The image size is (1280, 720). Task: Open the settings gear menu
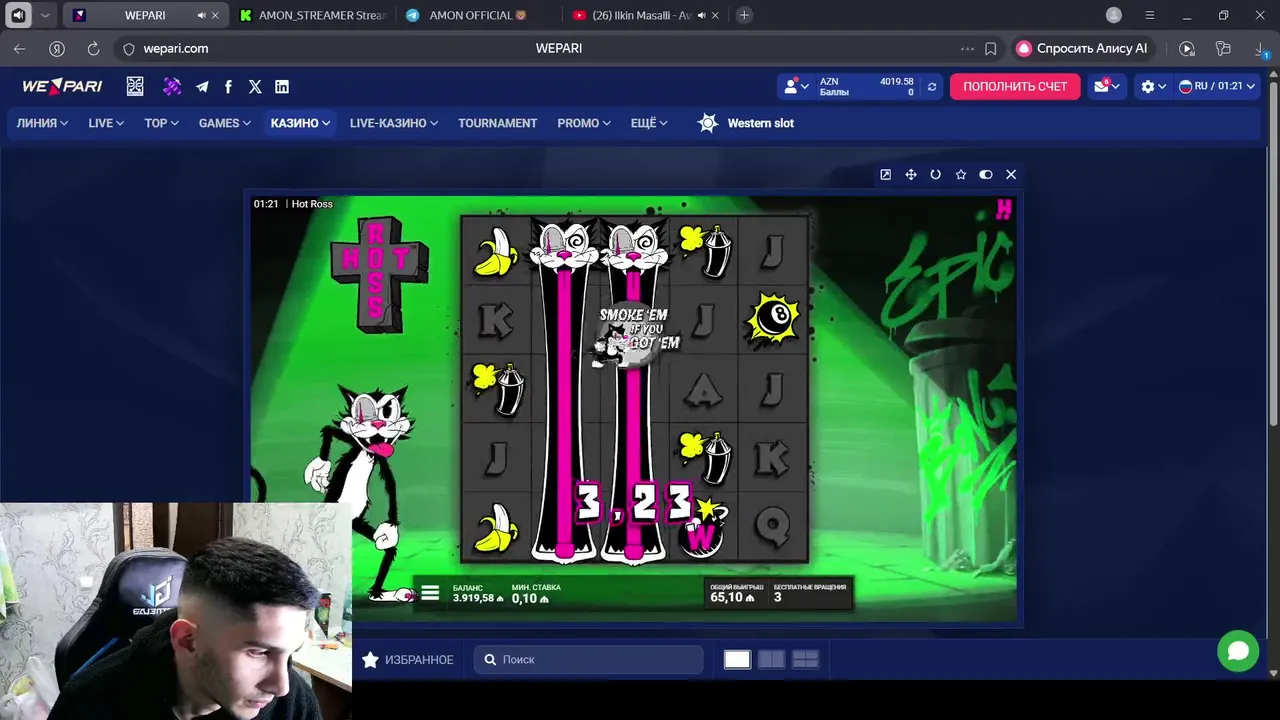[x=1153, y=87]
